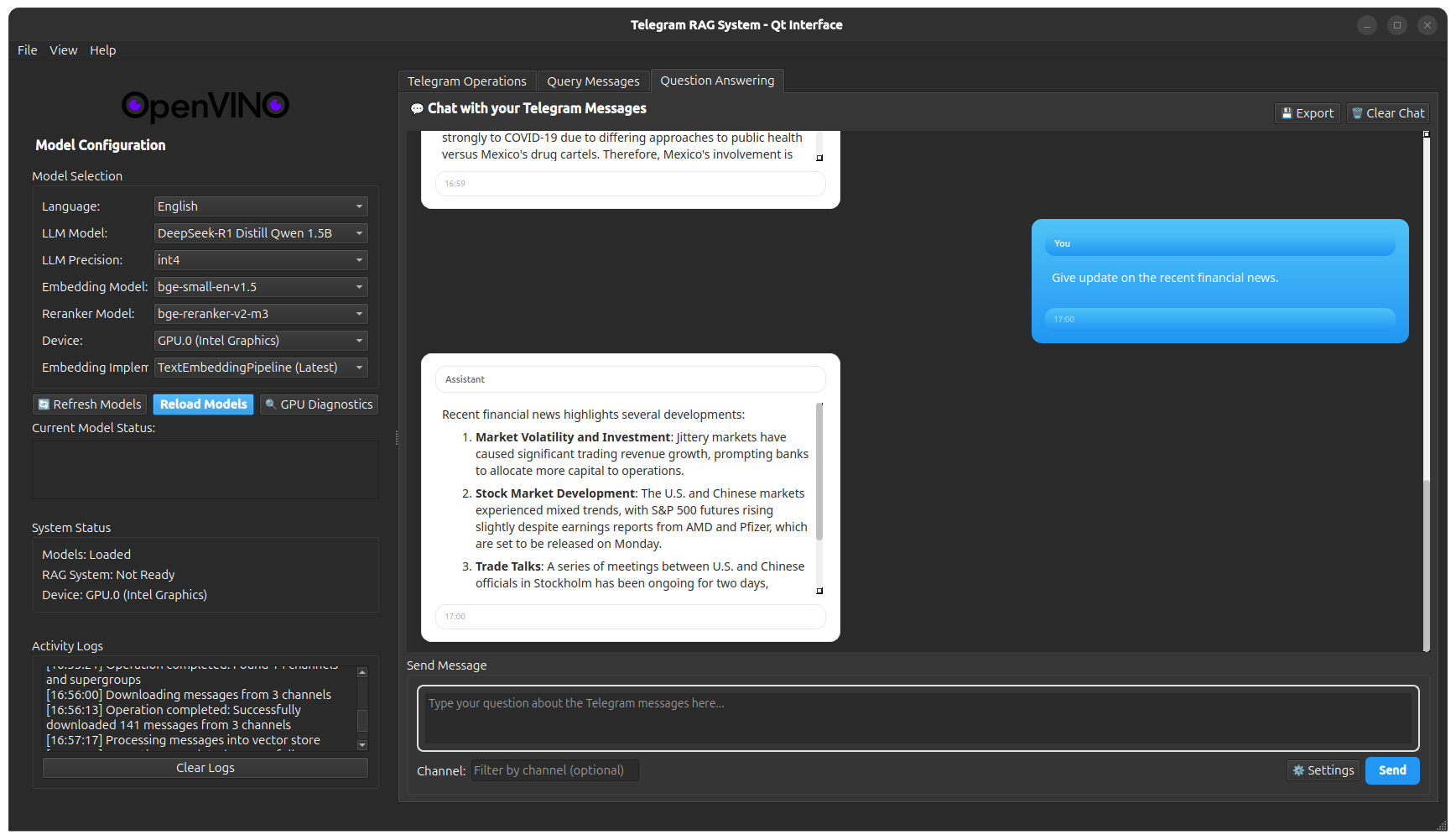Open the Device selection dropdown
The width and height of the screenshot is (1456, 840).
click(x=261, y=341)
